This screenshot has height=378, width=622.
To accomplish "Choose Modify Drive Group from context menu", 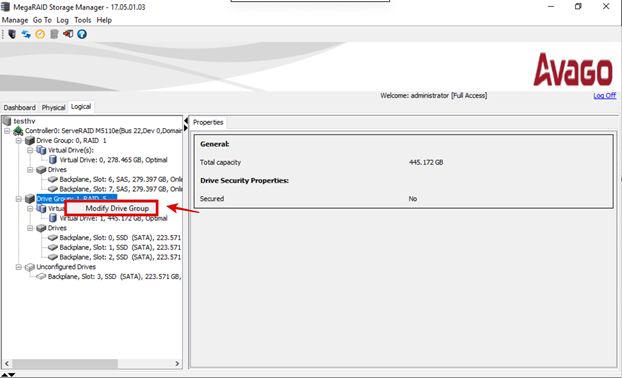I will click(x=112, y=208).
